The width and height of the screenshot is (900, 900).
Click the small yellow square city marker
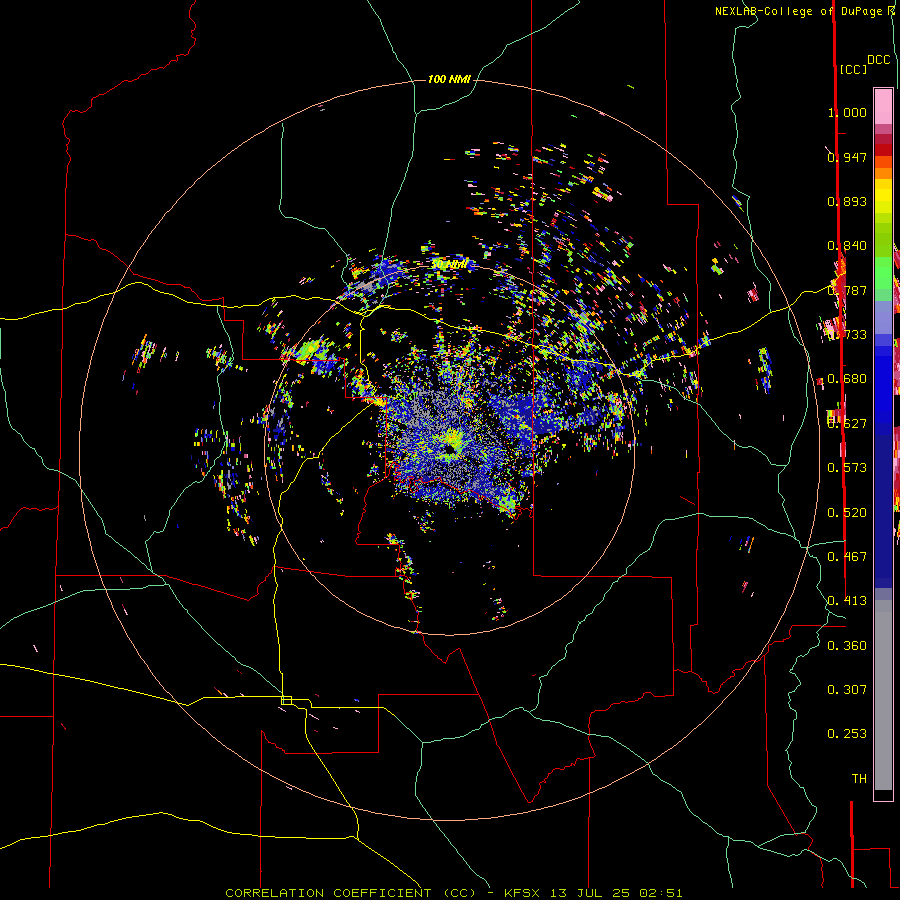286,700
